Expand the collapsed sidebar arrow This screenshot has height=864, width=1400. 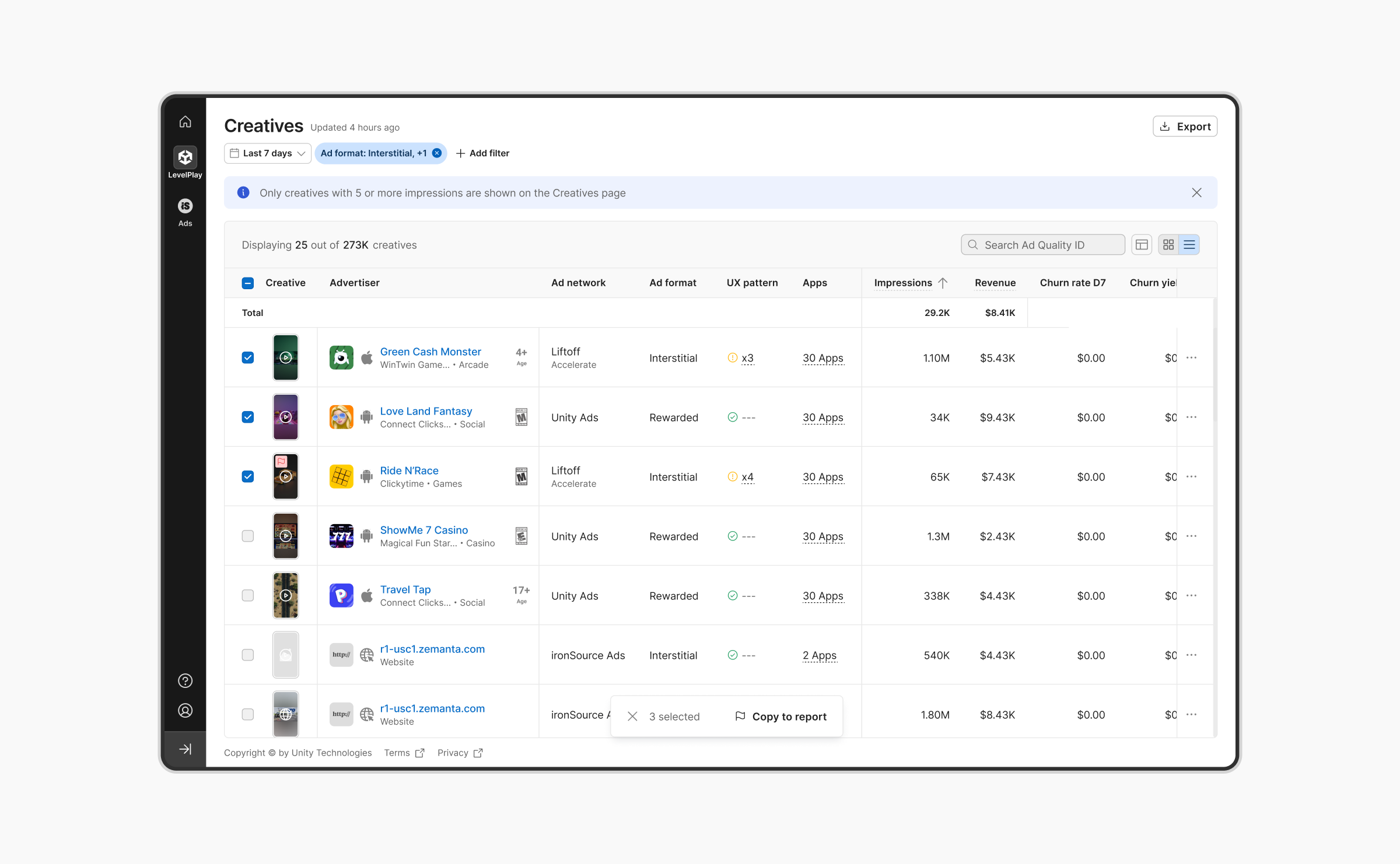pos(185,749)
